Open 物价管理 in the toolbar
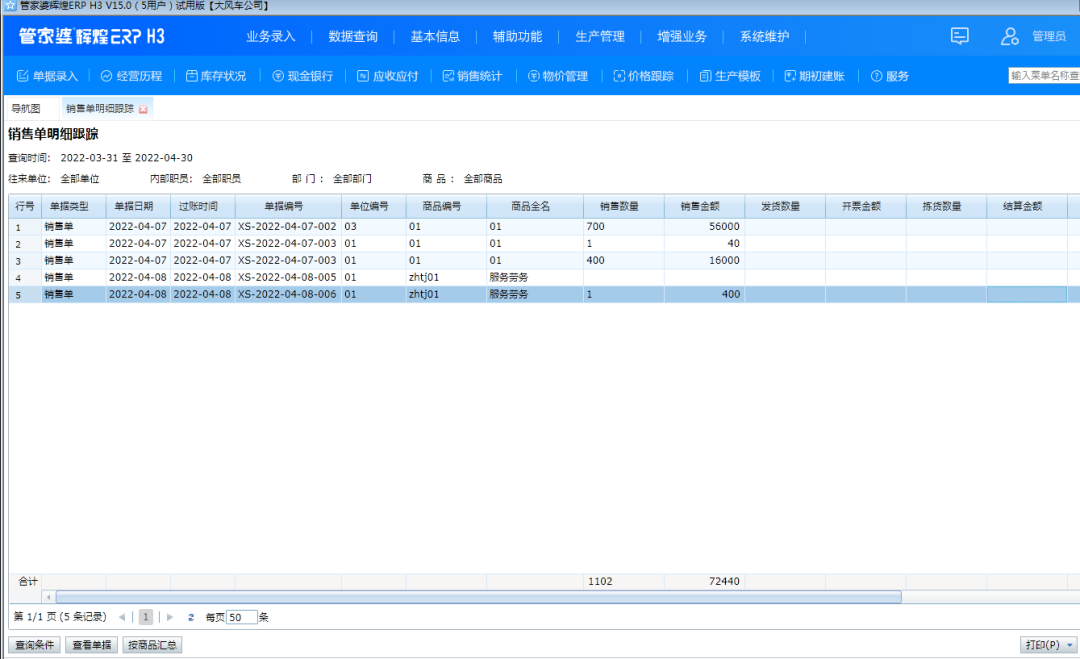This screenshot has width=1080, height=659. click(562, 74)
